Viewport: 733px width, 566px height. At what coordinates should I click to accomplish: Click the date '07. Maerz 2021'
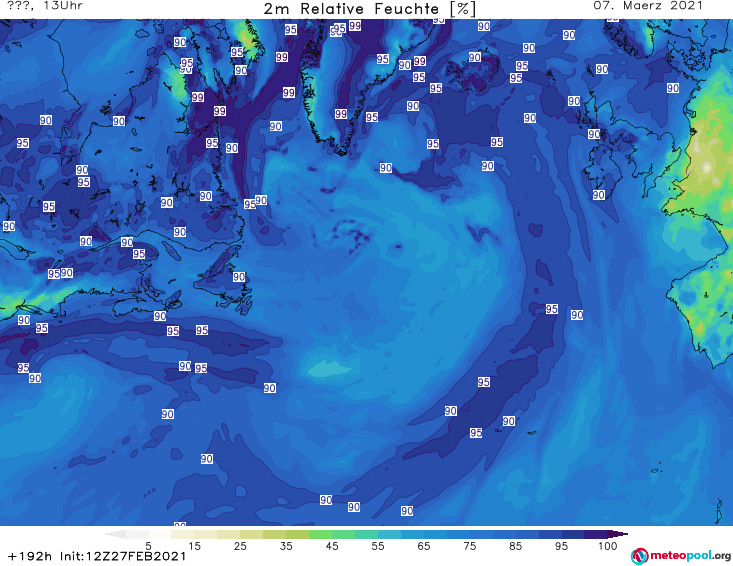(648, 6)
